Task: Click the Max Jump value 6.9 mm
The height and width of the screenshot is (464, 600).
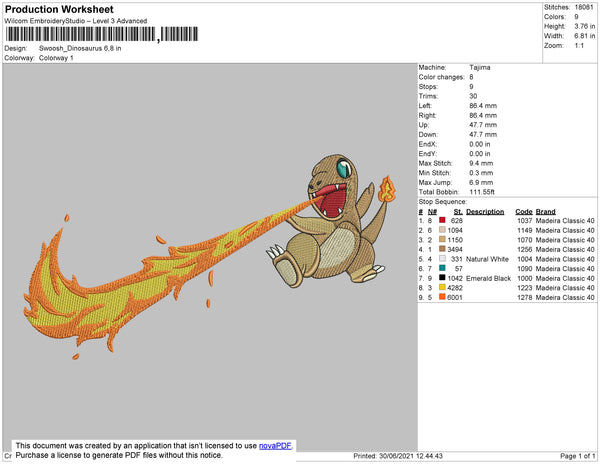Action: point(481,182)
